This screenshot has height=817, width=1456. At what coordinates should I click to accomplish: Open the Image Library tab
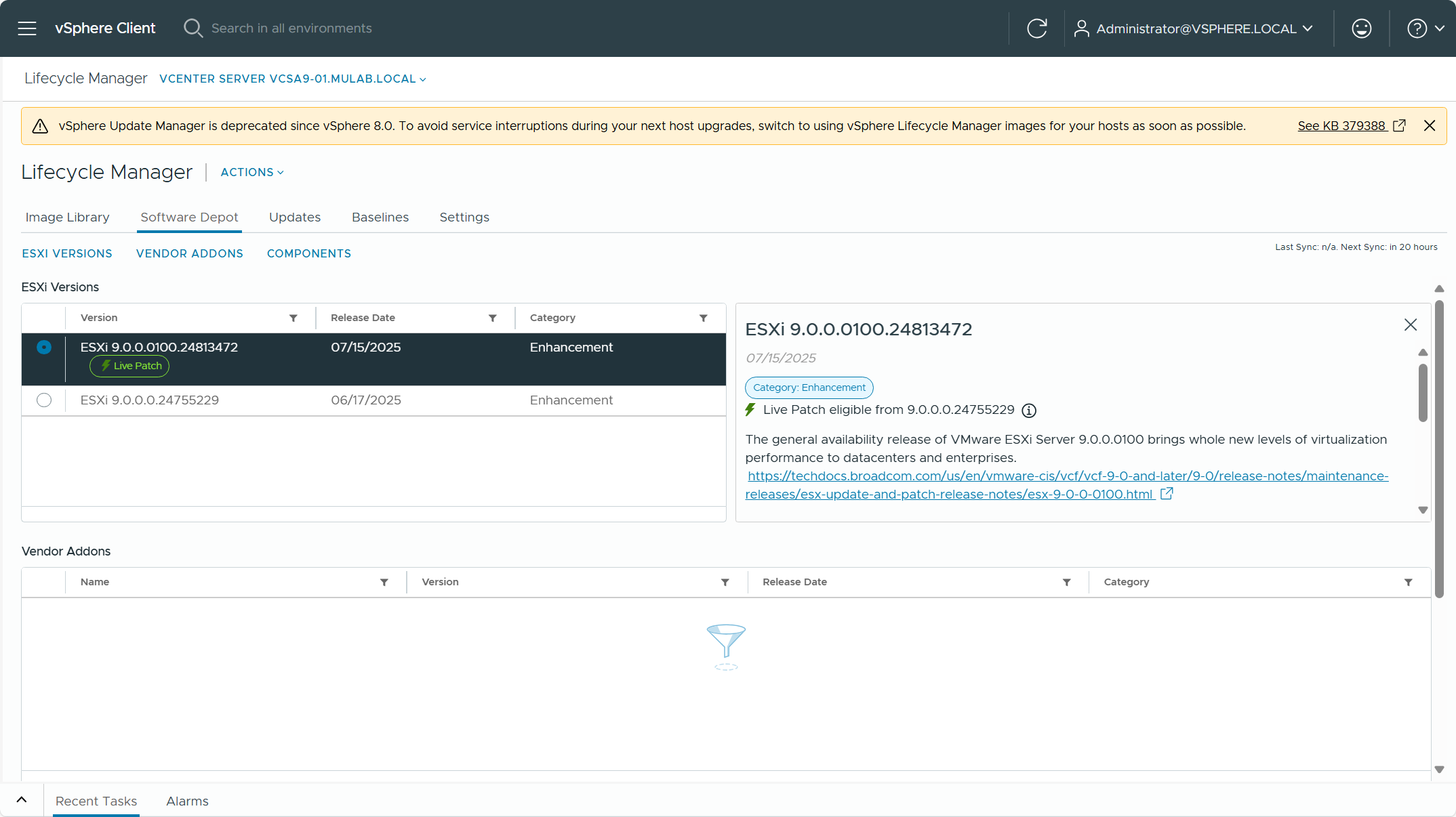click(x=67, y=217)
